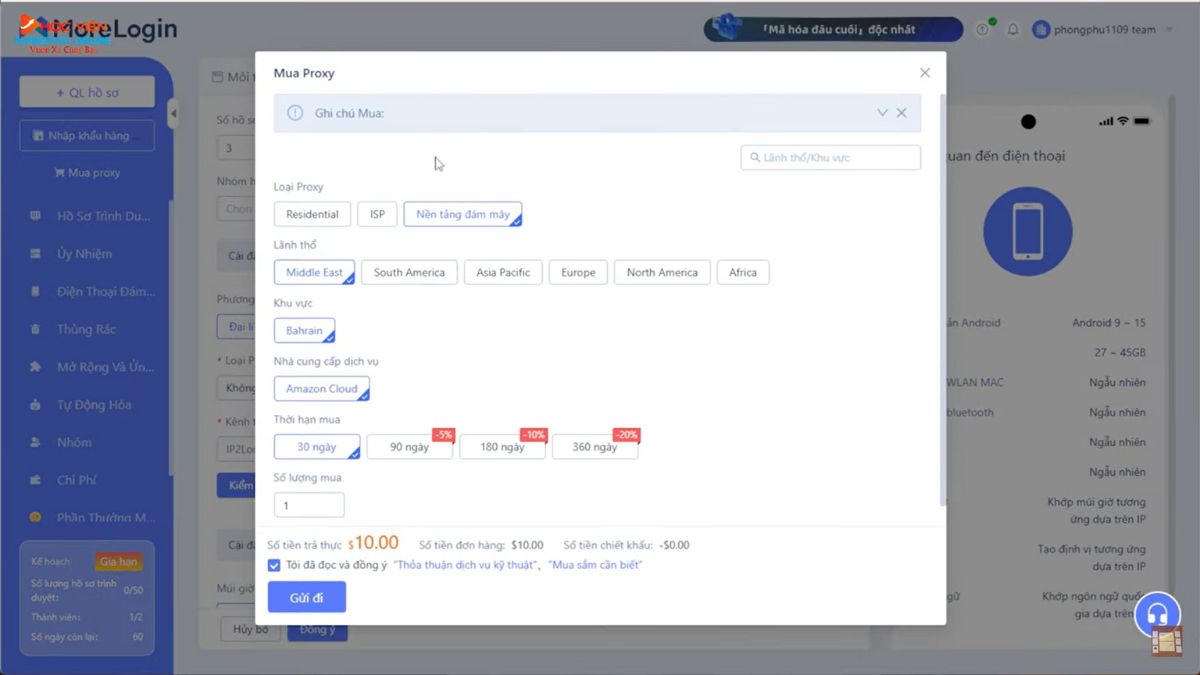Click the Android 9 ~ 15 value
The width and height of the screenshot is (1200, 675).
click(x=1109, y=323)
